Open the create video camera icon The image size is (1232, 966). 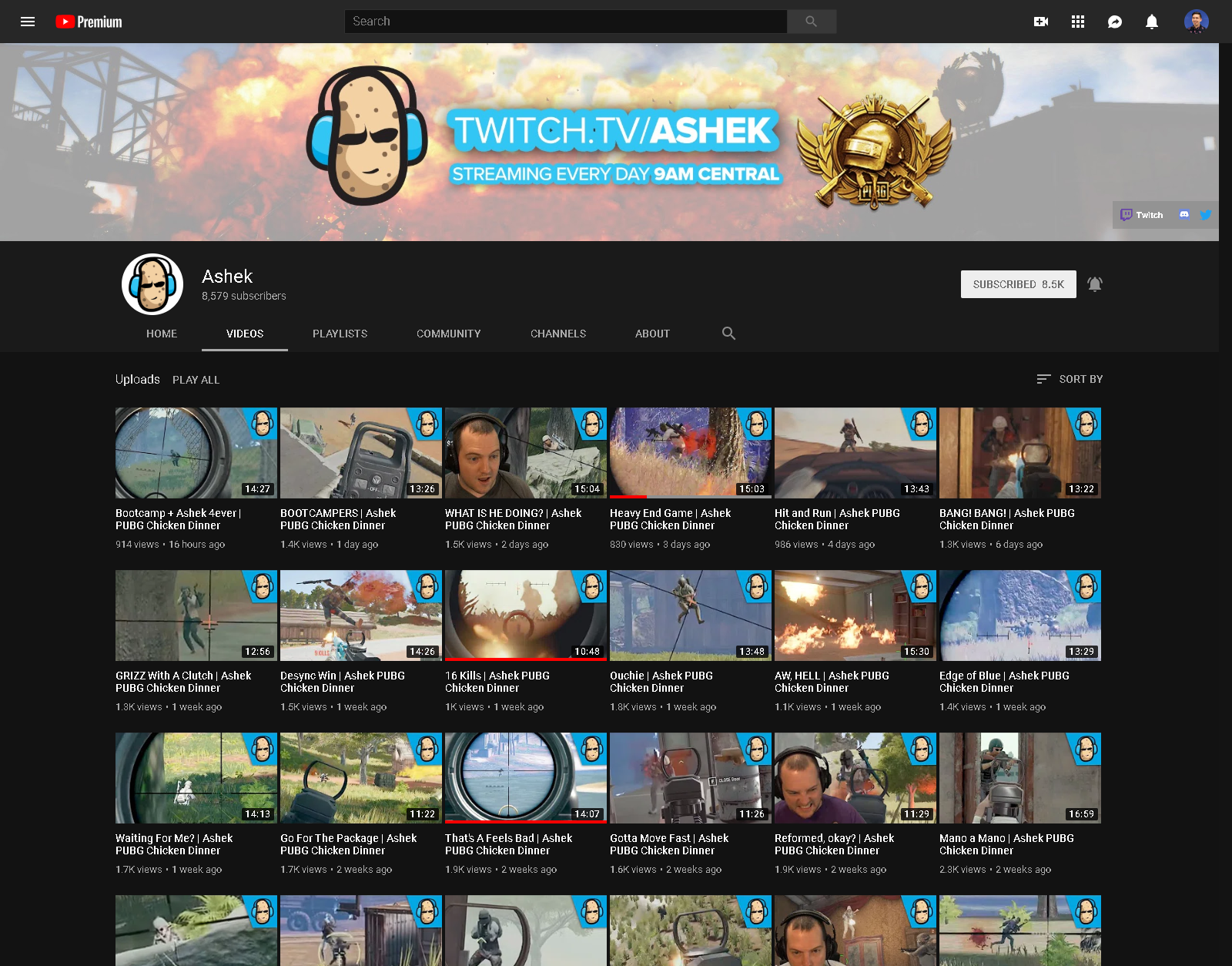[1041, 22]
